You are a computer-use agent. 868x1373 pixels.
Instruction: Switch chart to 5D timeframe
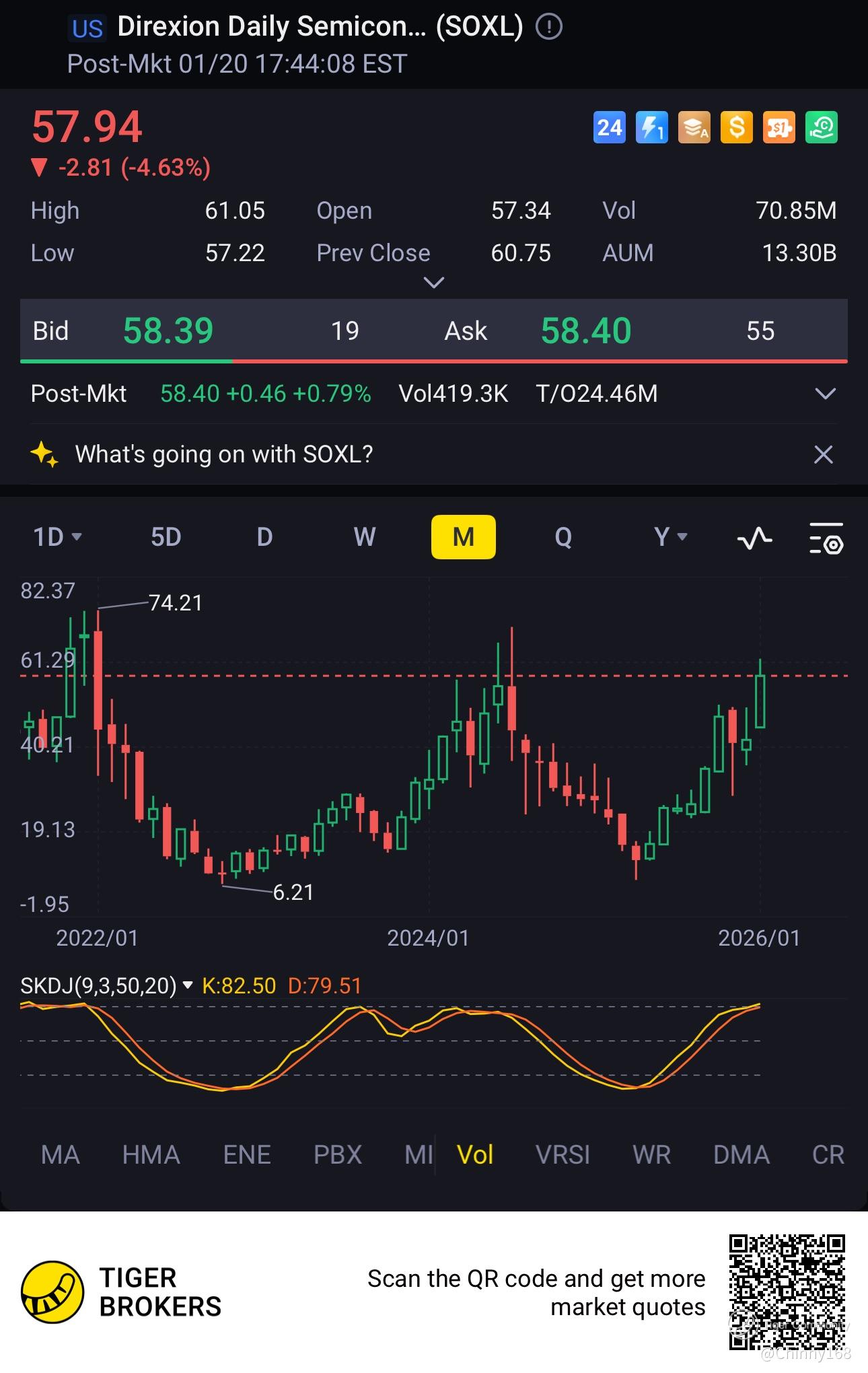[x=166, y=537]
